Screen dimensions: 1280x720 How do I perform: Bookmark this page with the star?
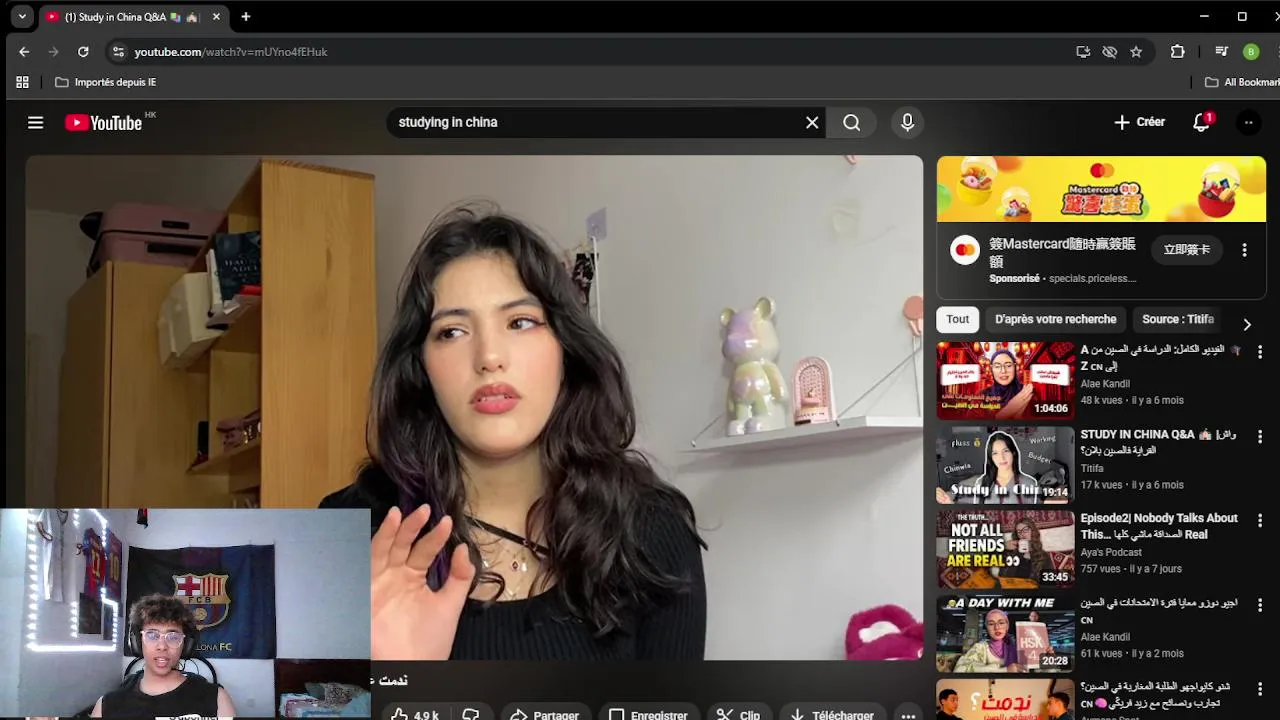pyautogui.click(x=1136, y=52)
